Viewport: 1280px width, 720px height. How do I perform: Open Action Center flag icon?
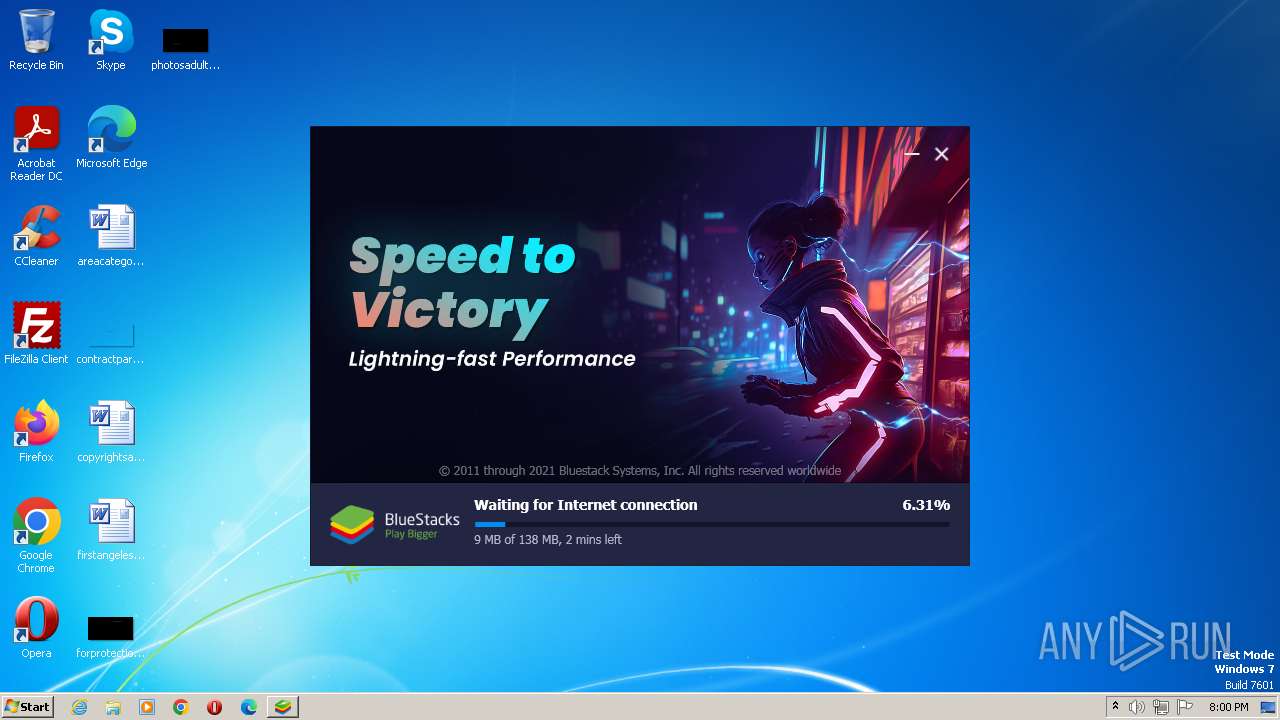(x=1185, y=707)
